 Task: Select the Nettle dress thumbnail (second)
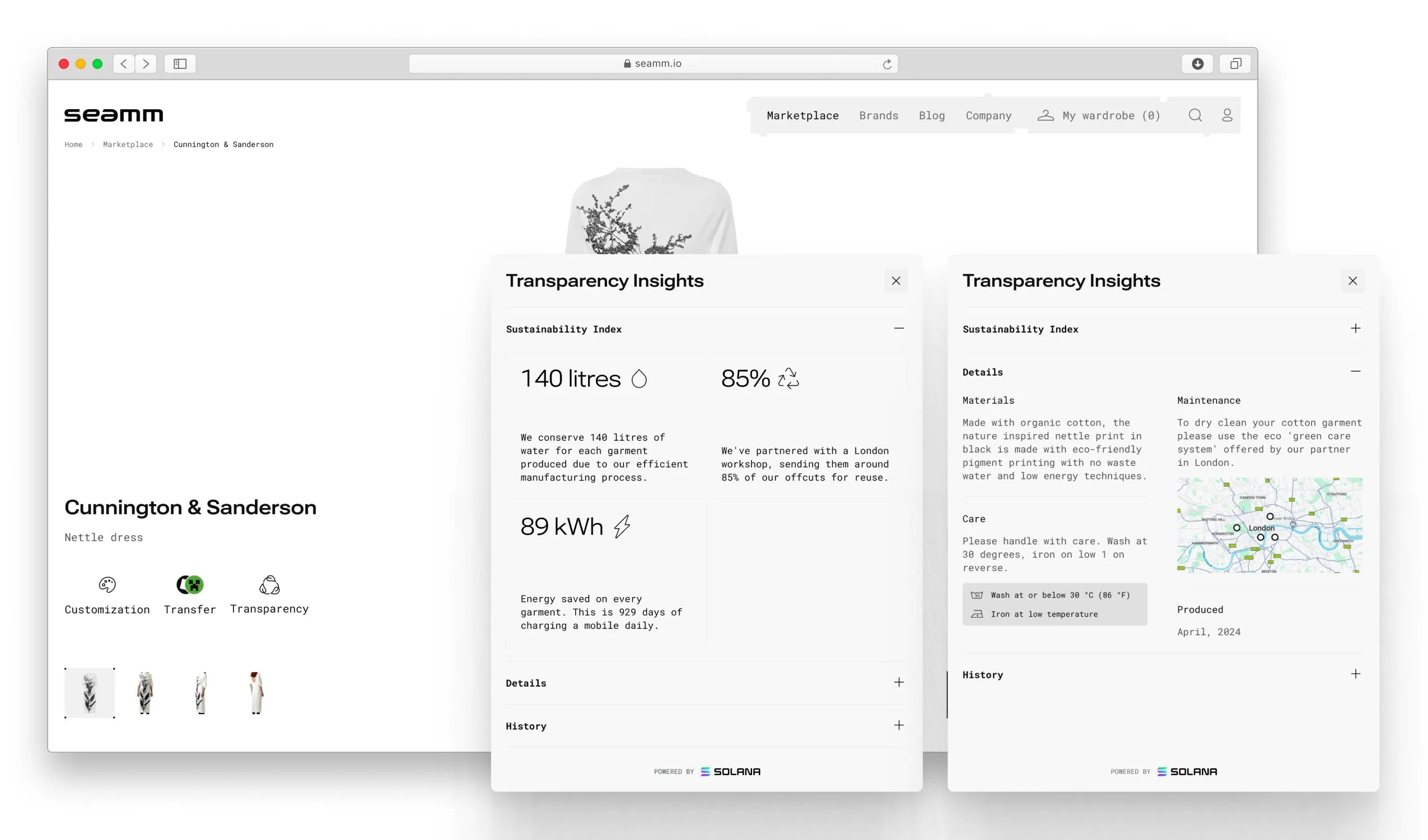click(144, 689)
